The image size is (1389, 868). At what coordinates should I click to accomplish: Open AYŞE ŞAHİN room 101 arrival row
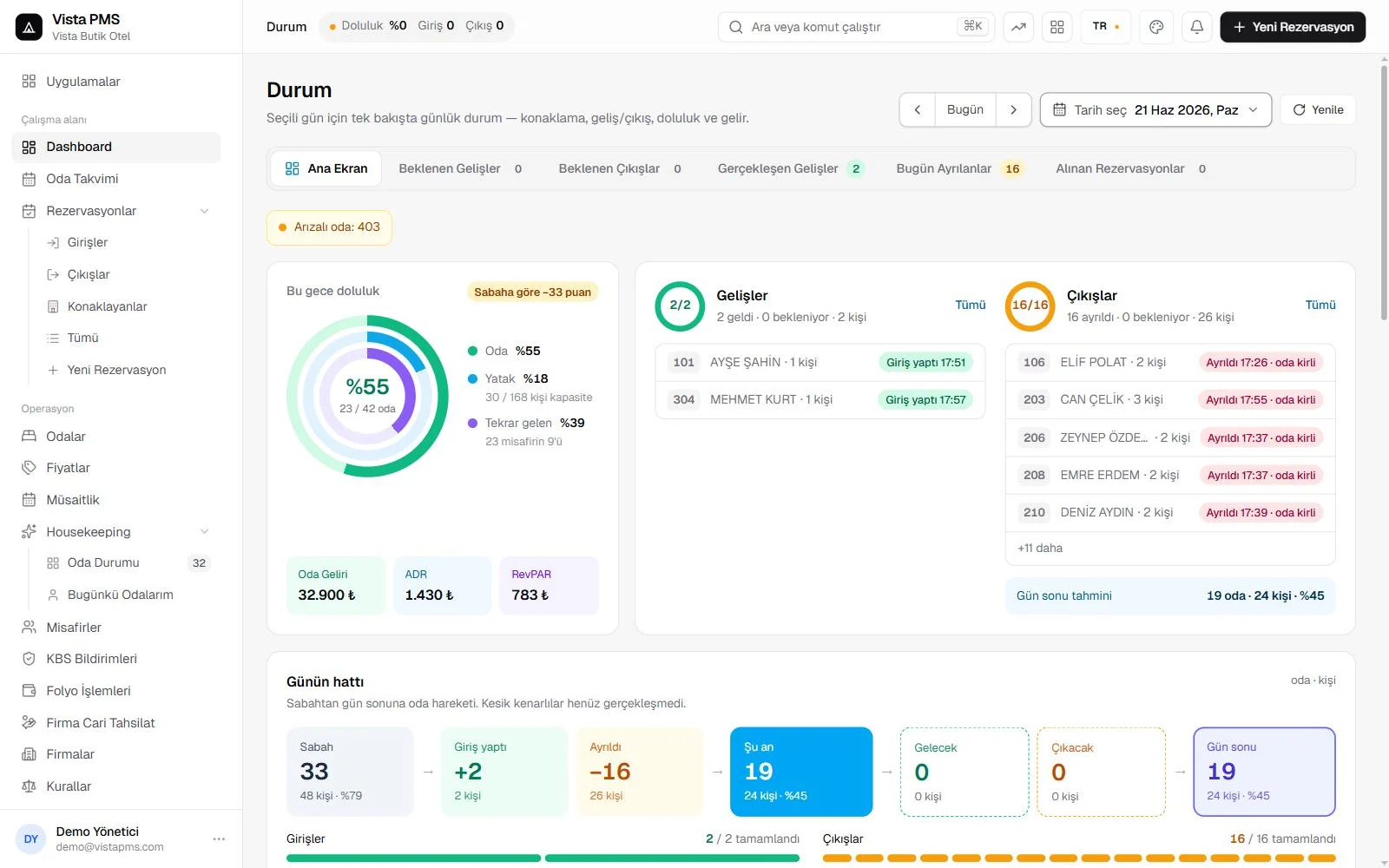click(x=820, y=363)
